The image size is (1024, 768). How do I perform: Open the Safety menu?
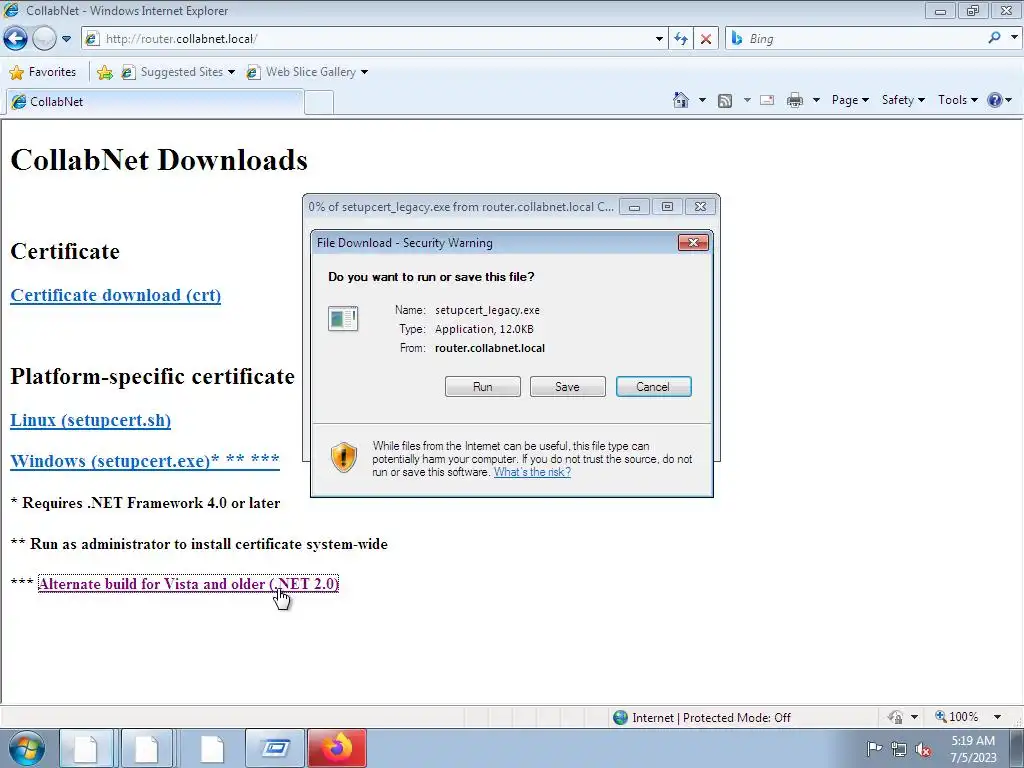903,100
